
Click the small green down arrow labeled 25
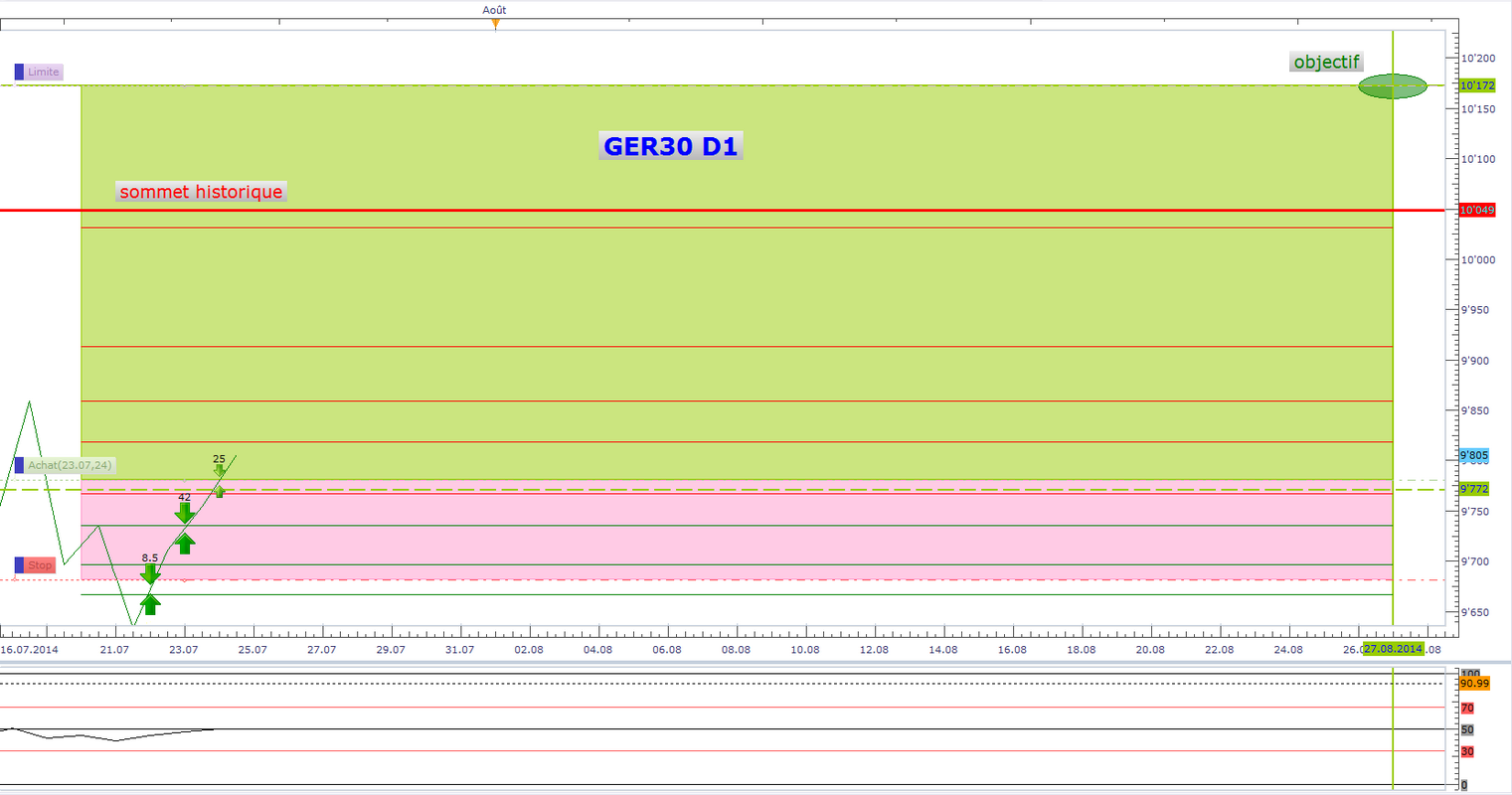point(220,470)
